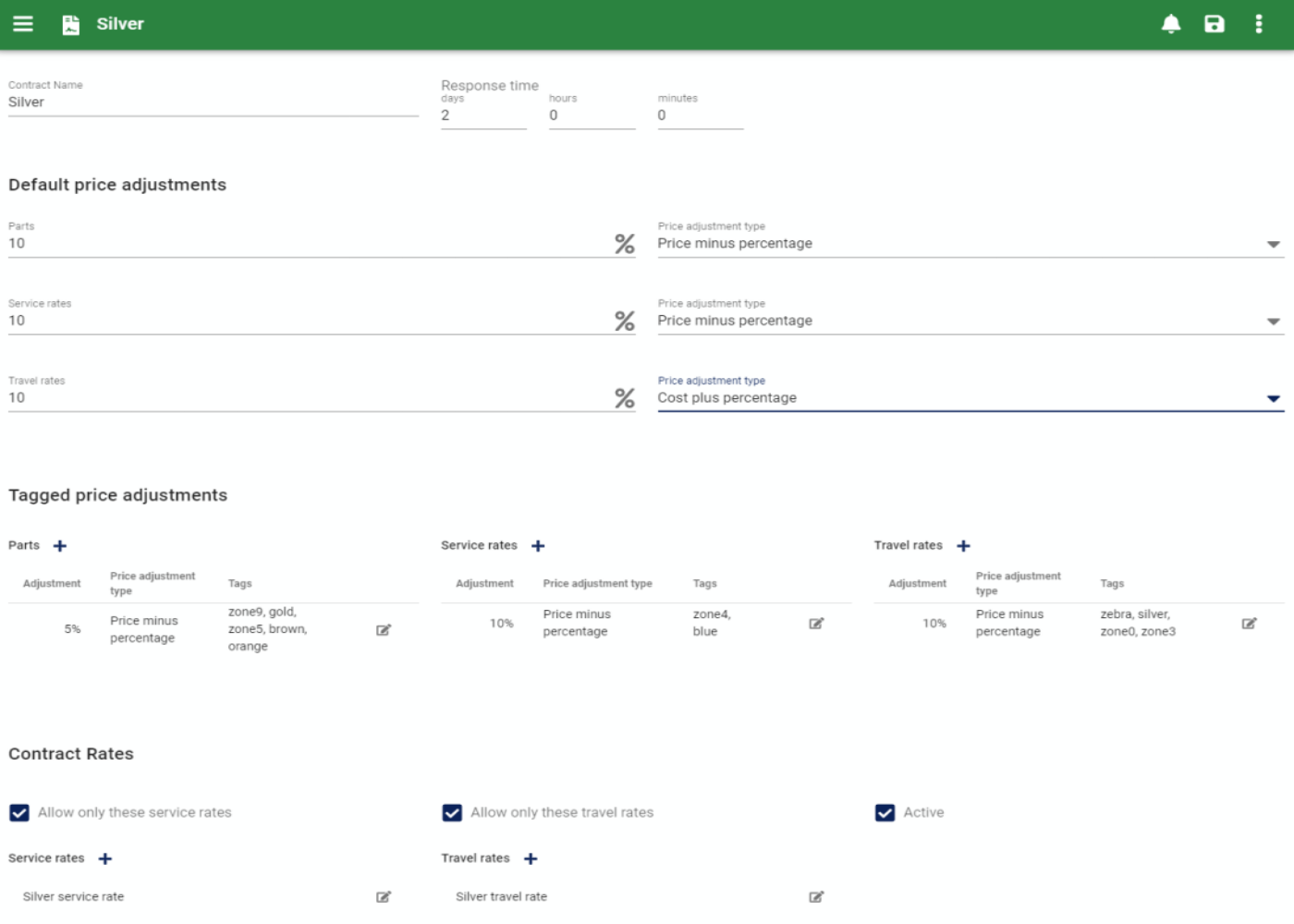Add a tagged Parts price adjustment
The image size is (1294, 924).
point(60,546)
